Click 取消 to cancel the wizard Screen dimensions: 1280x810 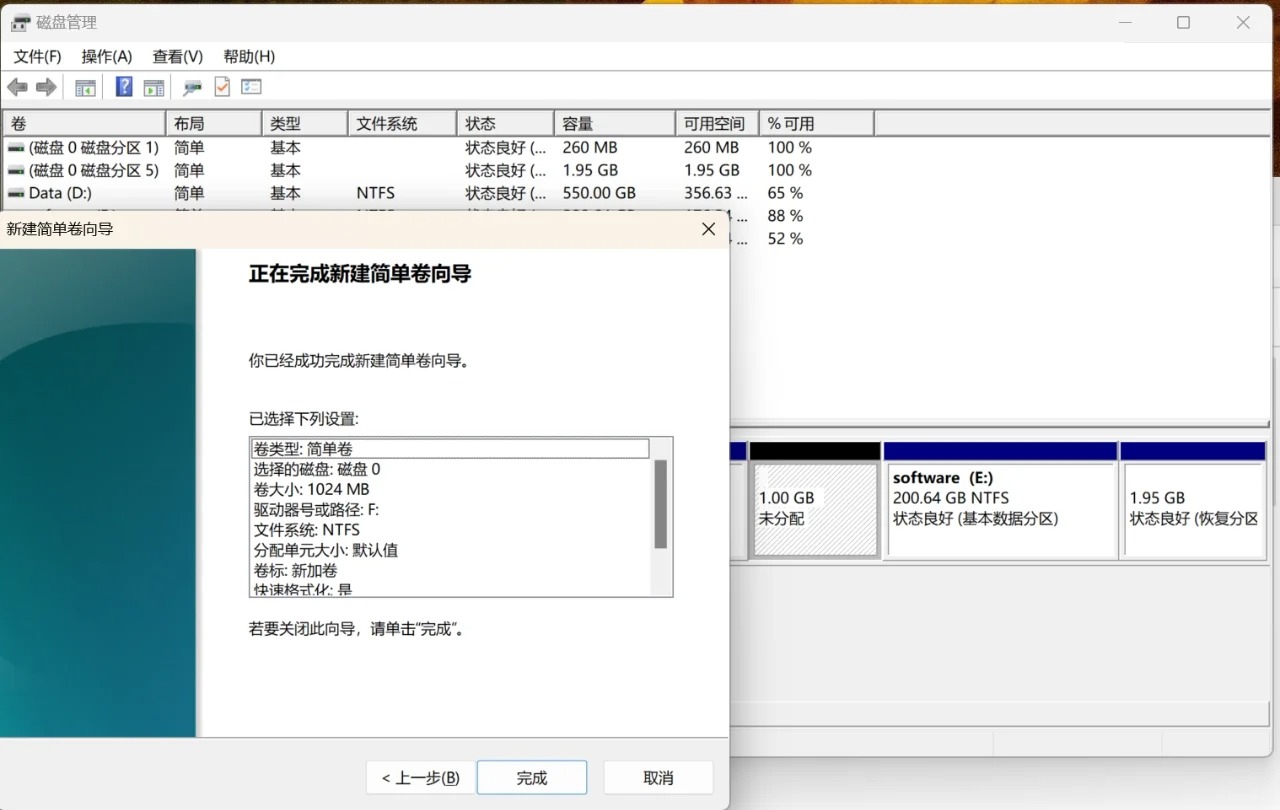pyautogui.click(x=658, y=777)
